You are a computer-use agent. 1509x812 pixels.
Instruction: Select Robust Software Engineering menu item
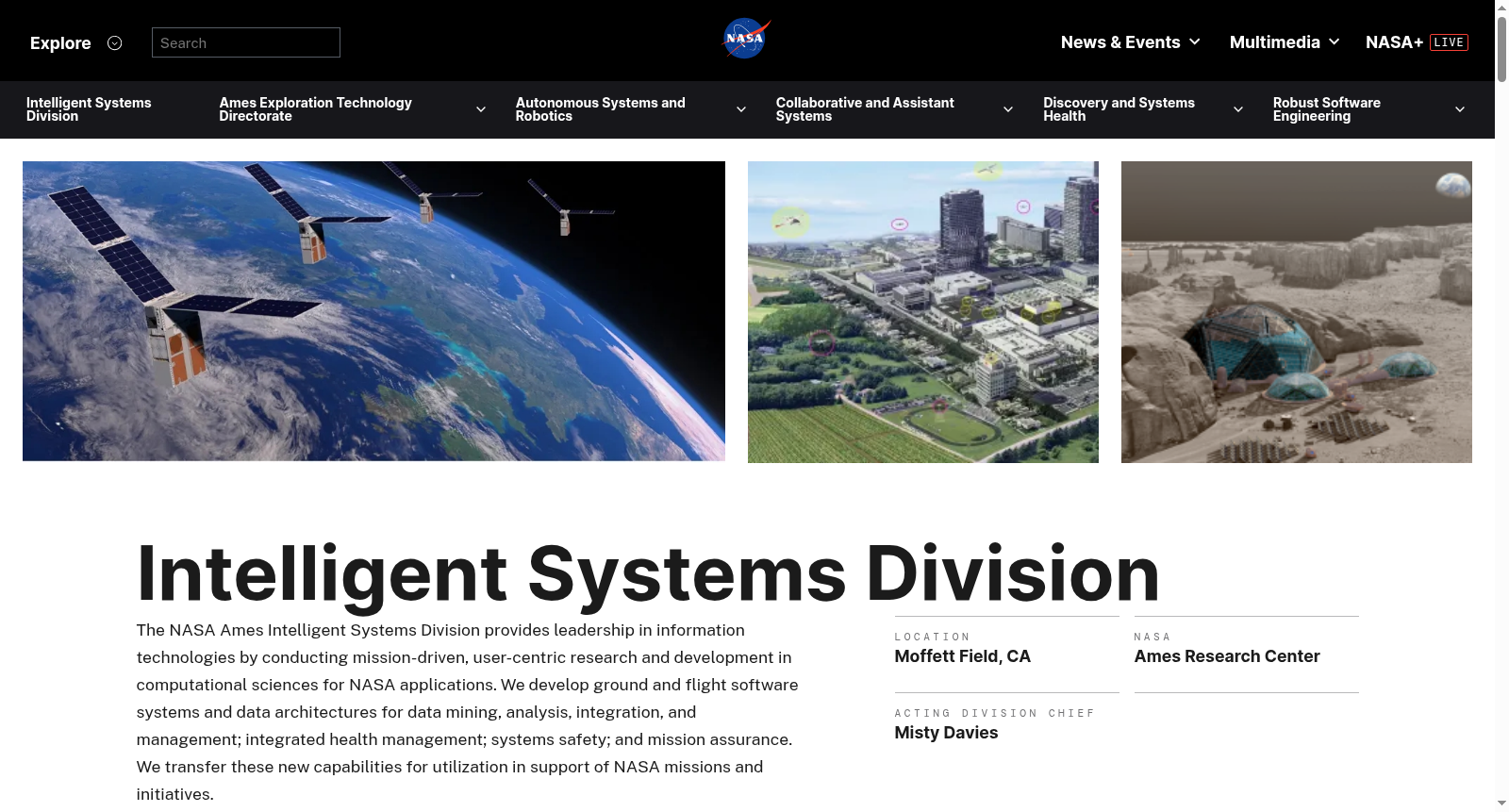(1326, 109)
